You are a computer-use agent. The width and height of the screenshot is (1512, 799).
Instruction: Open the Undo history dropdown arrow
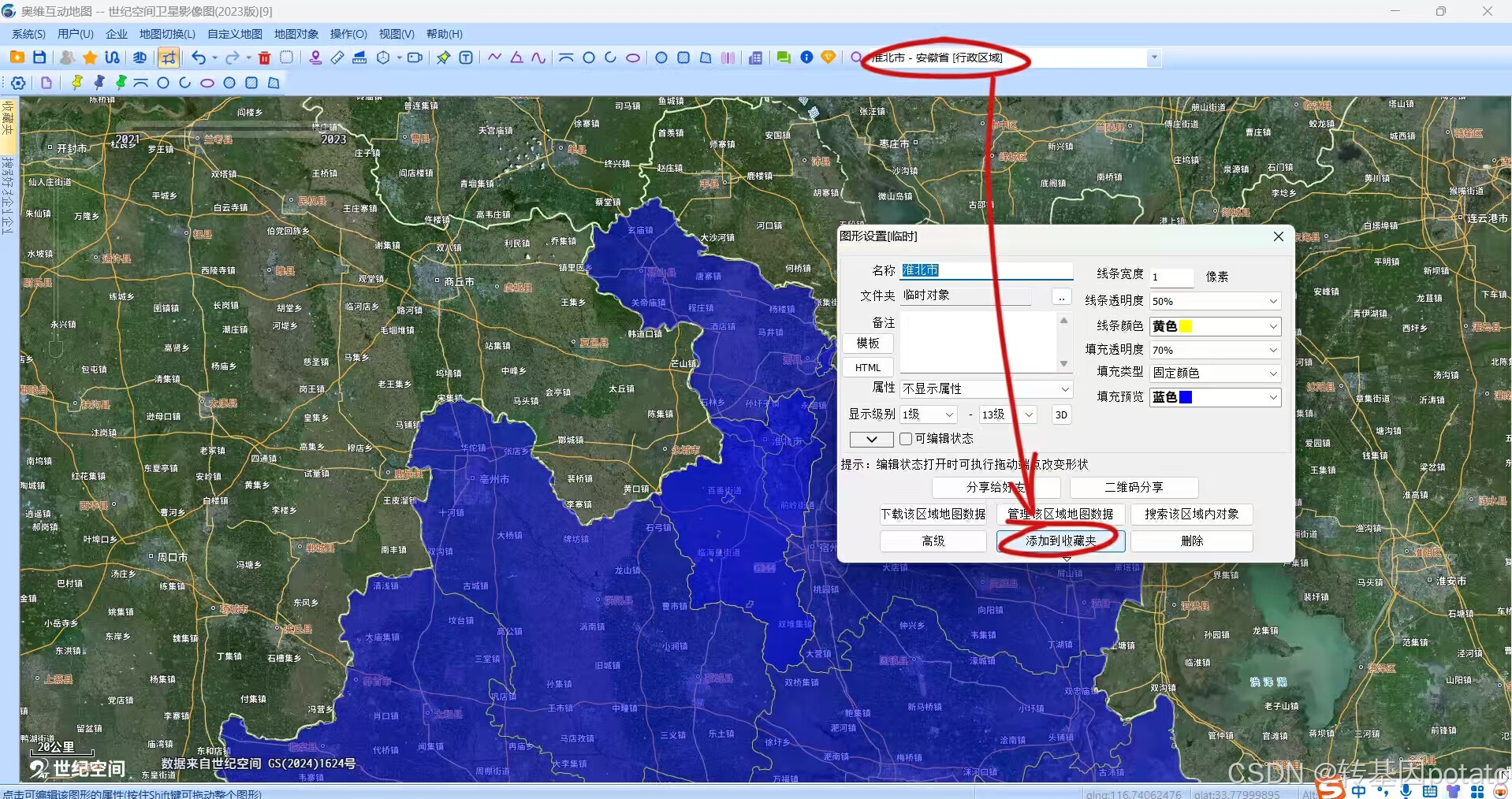click(x=214, y=58)
